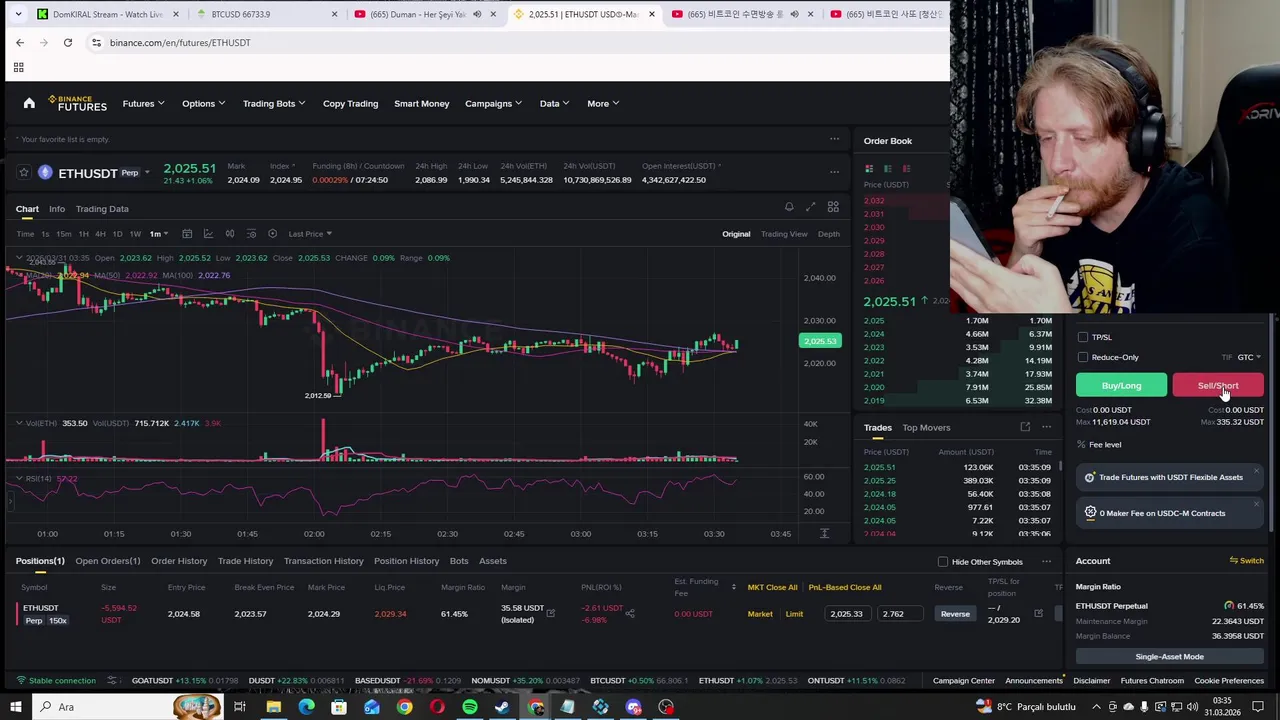The width and height of the screenshot is (1280, 720).
Task: Switch chart to Original view
Action: (736, 234)
